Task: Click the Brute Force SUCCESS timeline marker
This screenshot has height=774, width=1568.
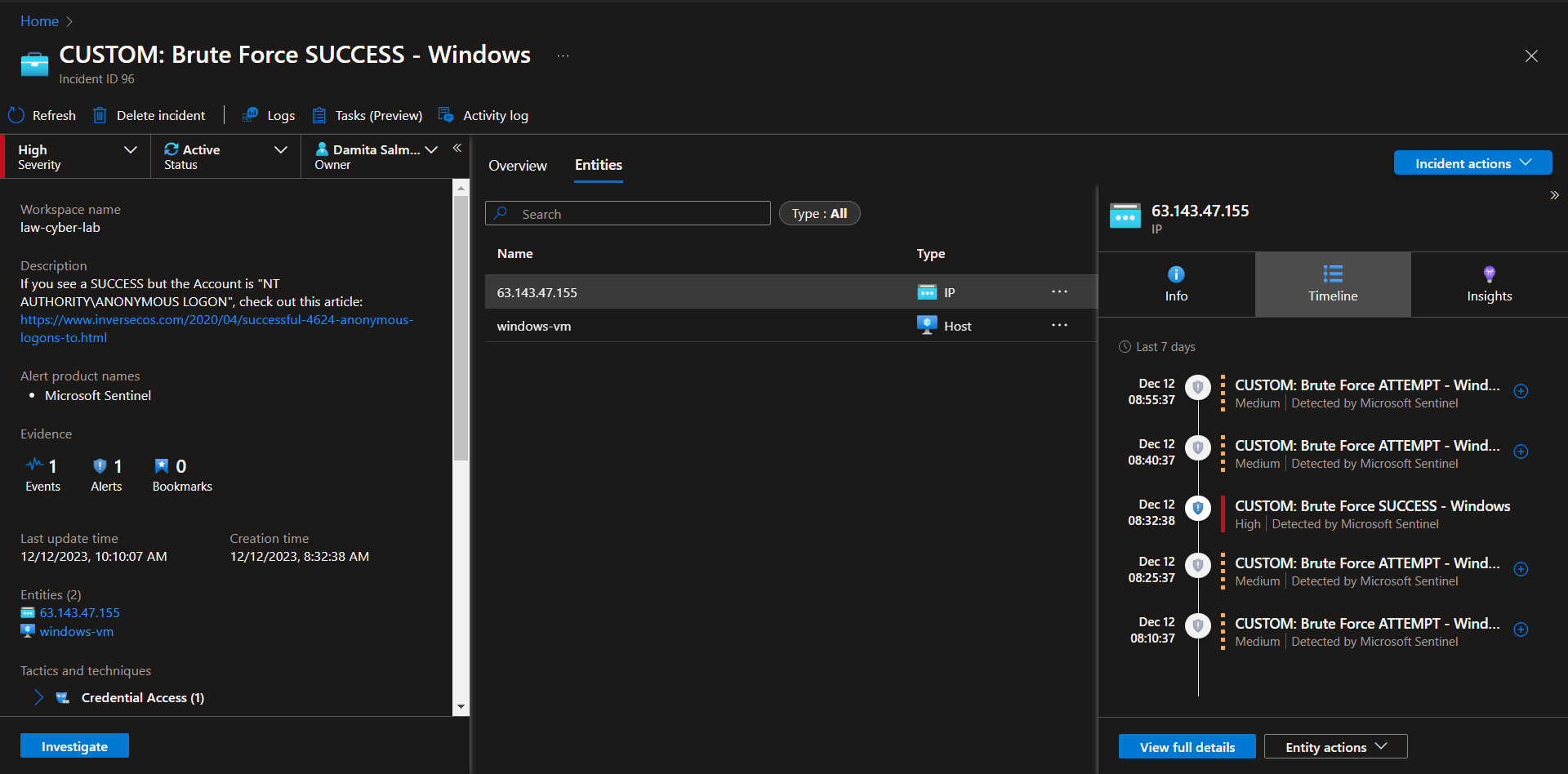Action: [1197, 508]
